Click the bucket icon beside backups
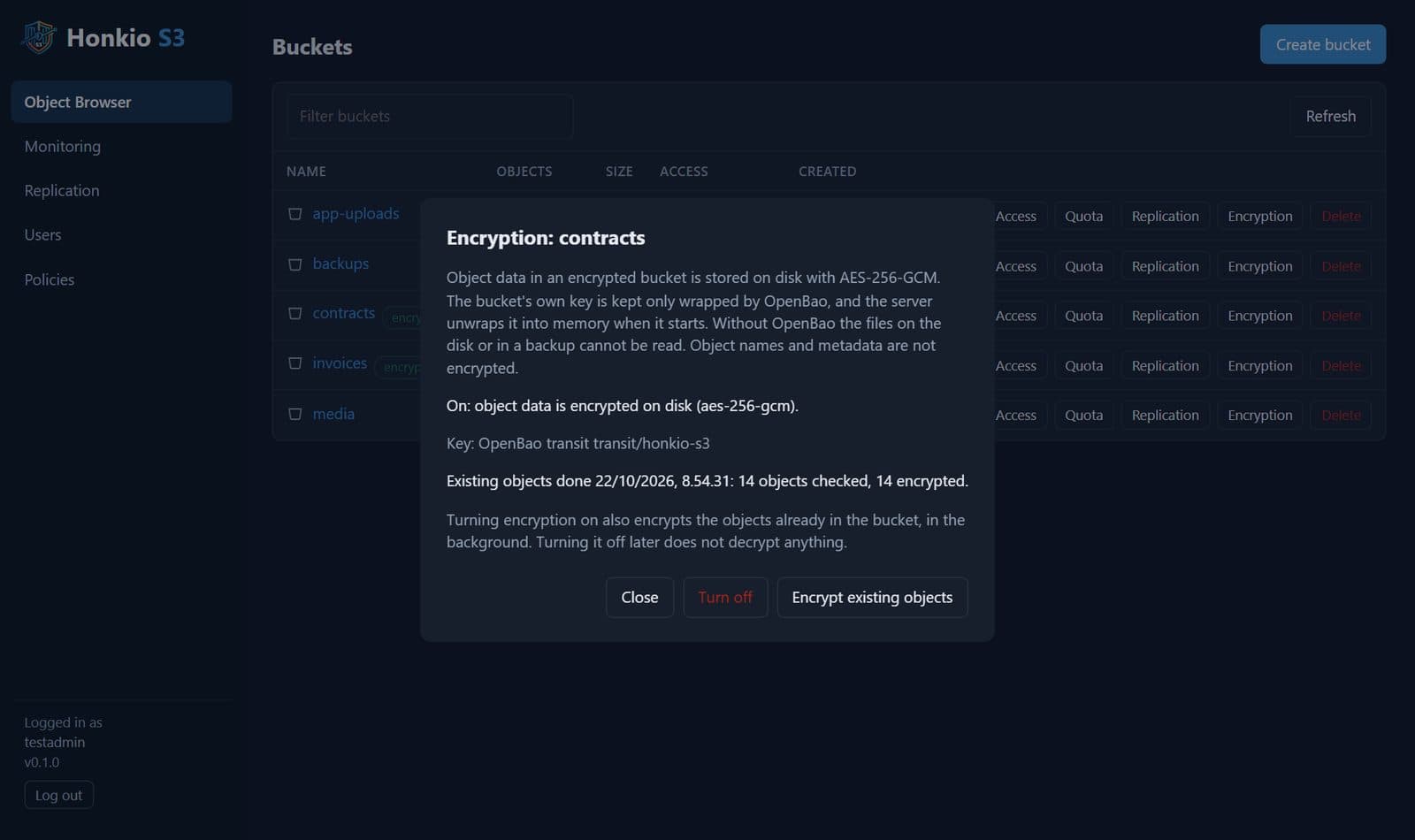 (295, 264)
